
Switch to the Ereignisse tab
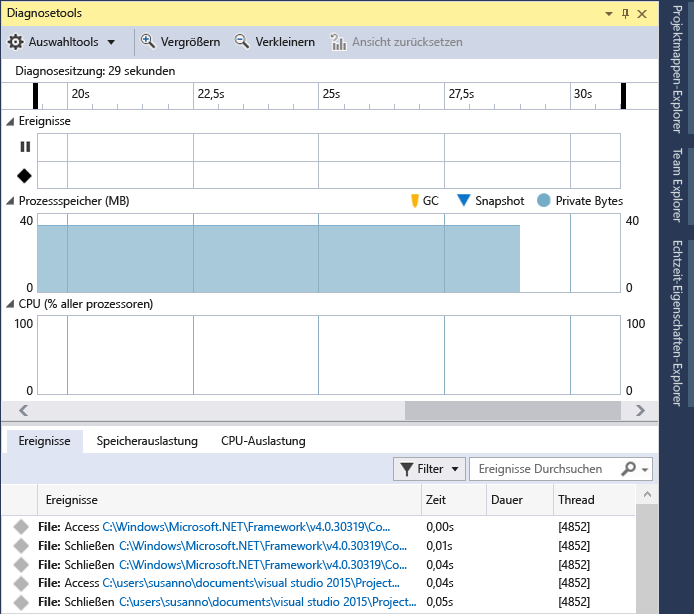point(44,441)
